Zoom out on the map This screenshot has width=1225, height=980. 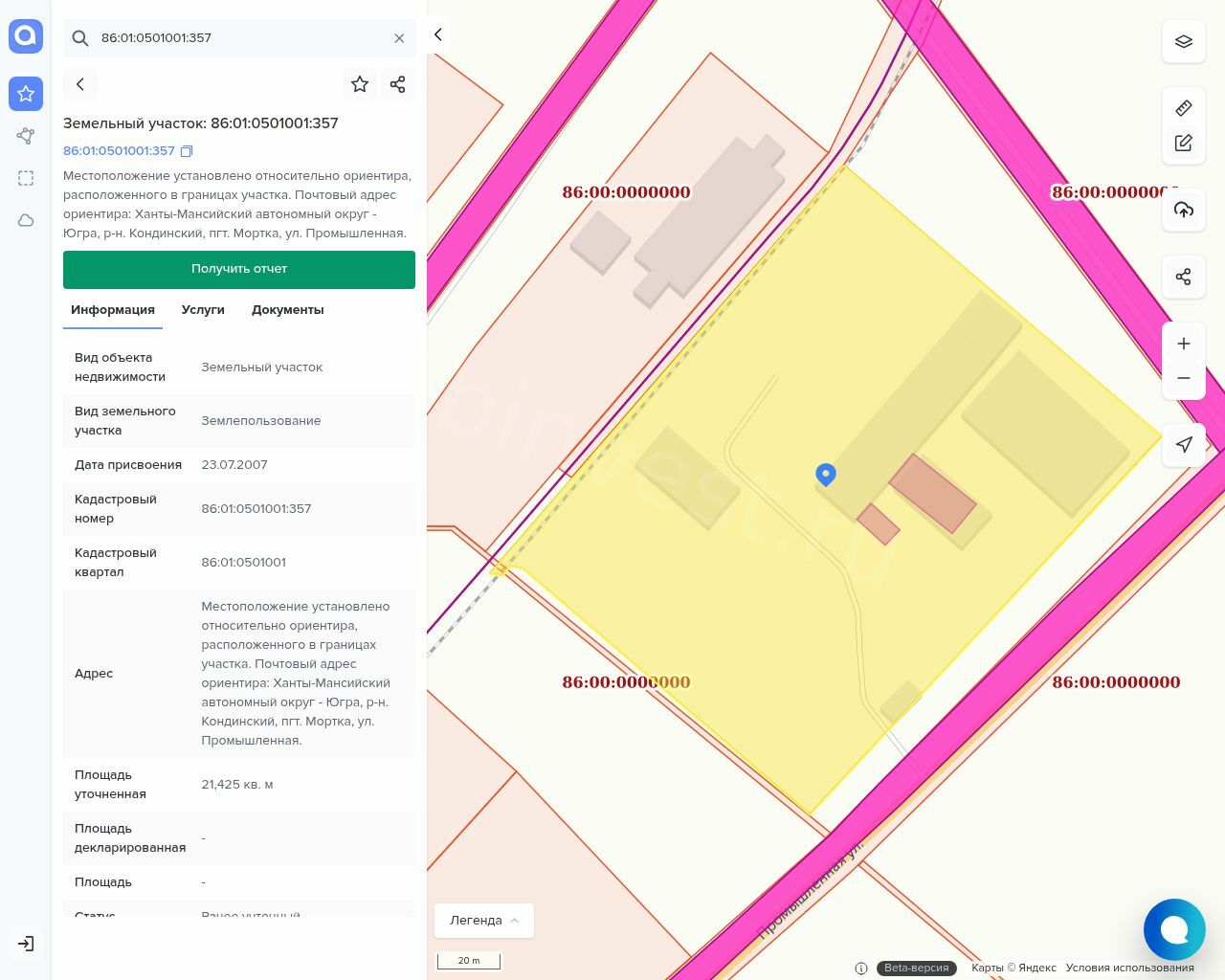pos(1183,378)
